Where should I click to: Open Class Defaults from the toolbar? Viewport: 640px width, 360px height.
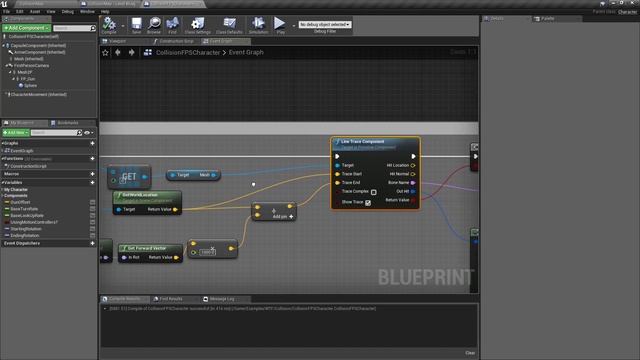229,25
